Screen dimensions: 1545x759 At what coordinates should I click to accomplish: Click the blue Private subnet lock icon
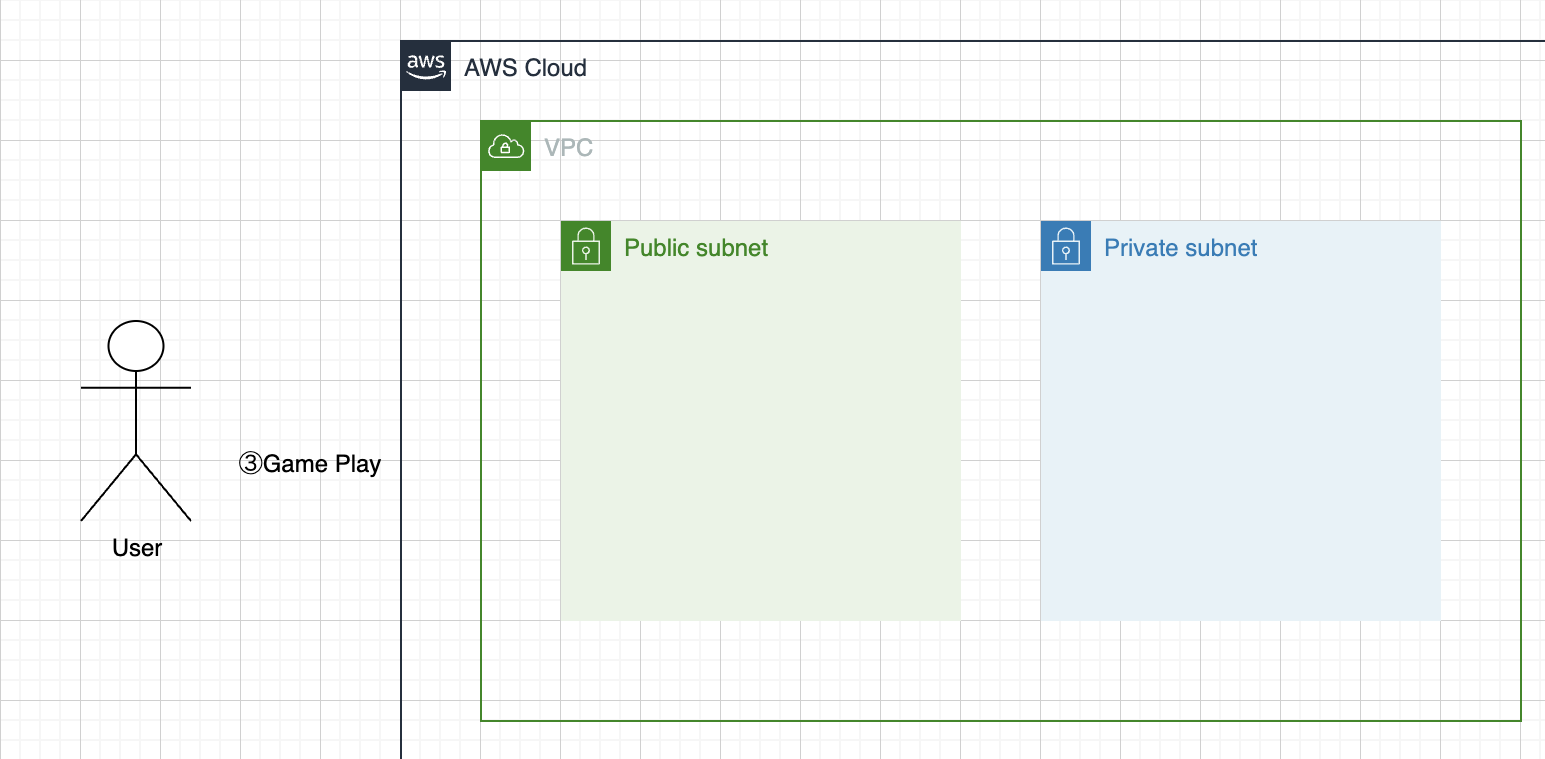pos(1066,246)
